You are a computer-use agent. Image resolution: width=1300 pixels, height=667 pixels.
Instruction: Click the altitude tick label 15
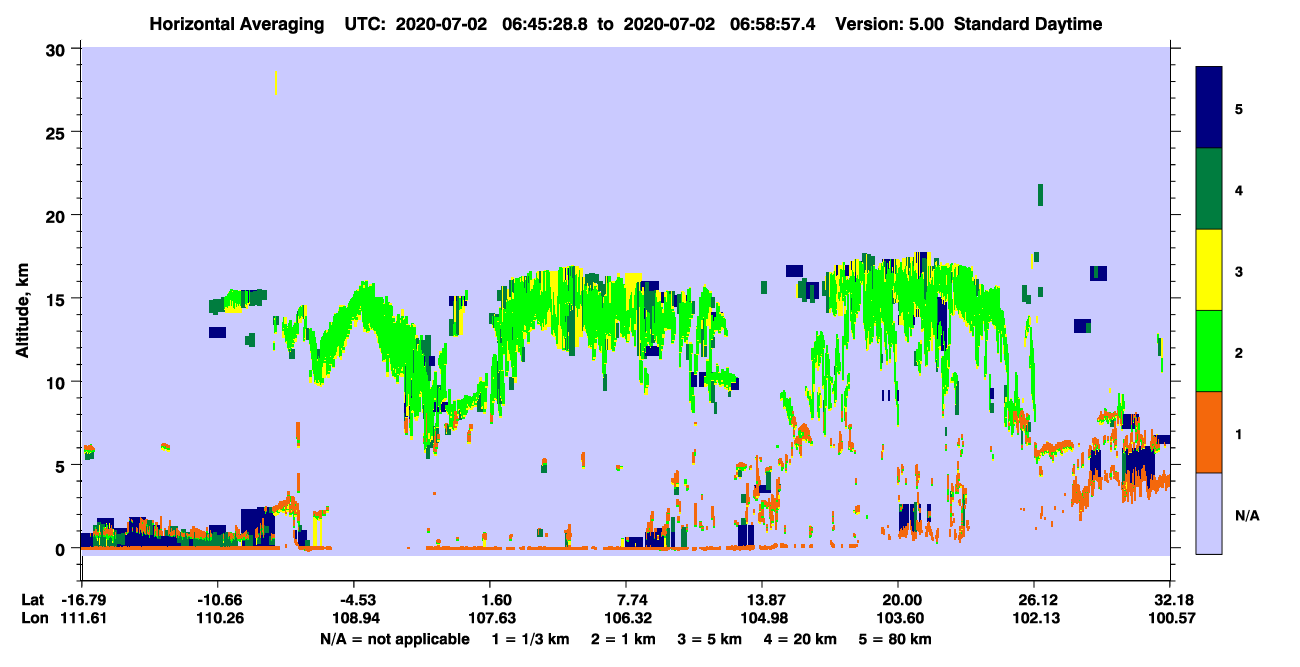pyautogui.click(x=58, y=299)
